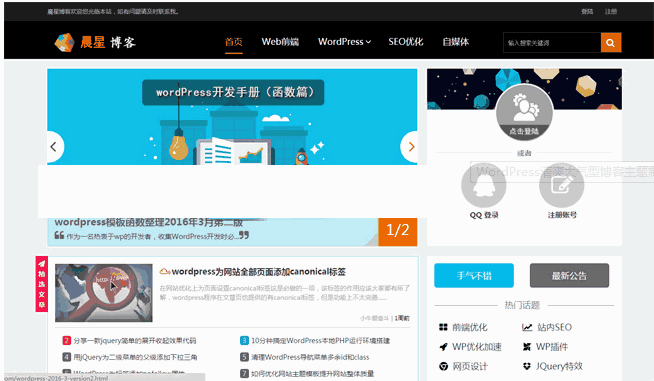The image size is (654, 381).
Task: Click the orange 1/2 slide counter
Action: tap(397, 232)
